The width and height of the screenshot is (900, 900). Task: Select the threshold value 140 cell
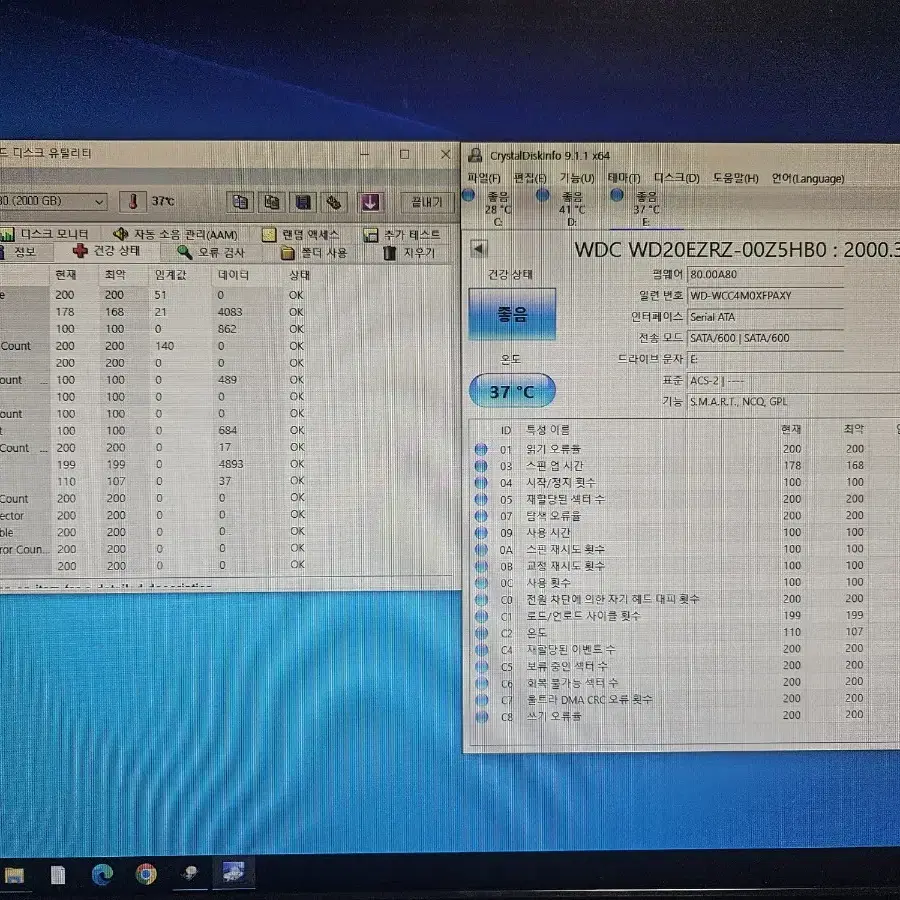164,346
